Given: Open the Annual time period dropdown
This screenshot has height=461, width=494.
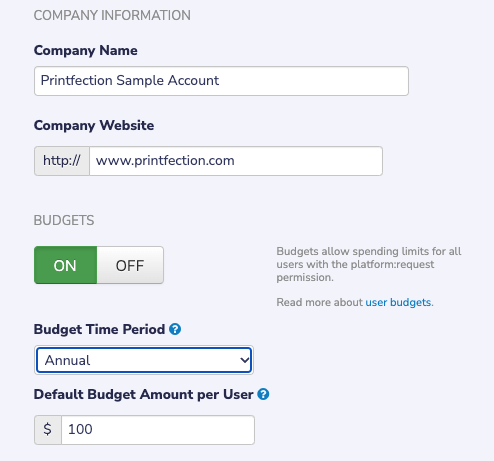Looking at the screenshot, I should click(x=144, y=360).
